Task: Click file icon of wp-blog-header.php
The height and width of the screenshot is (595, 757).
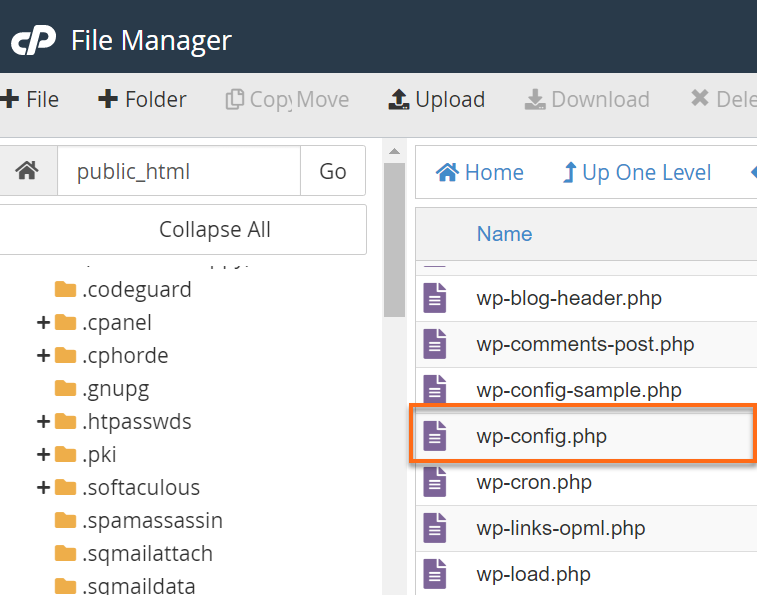Action: tap(435, 298)
